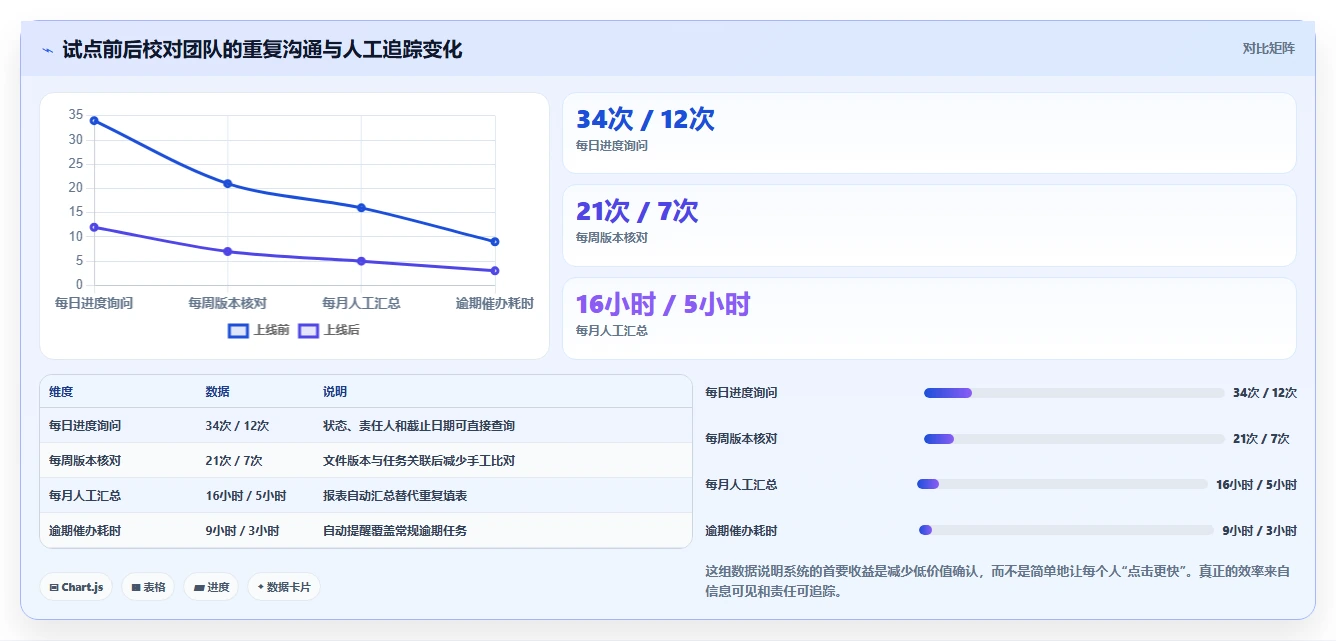Click description 状态、责任人和截止日期可直接查询

[x=419, y=426]
